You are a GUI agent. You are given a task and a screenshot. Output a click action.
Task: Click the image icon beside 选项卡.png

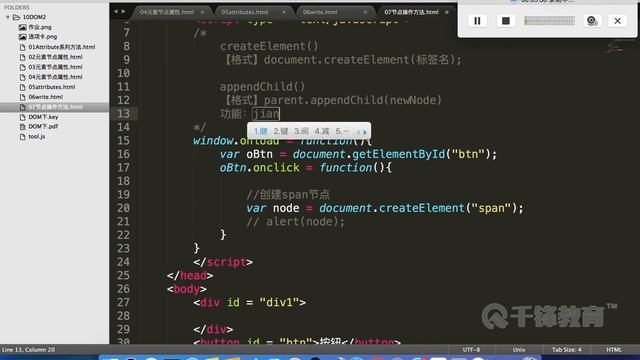pos(22,37)
